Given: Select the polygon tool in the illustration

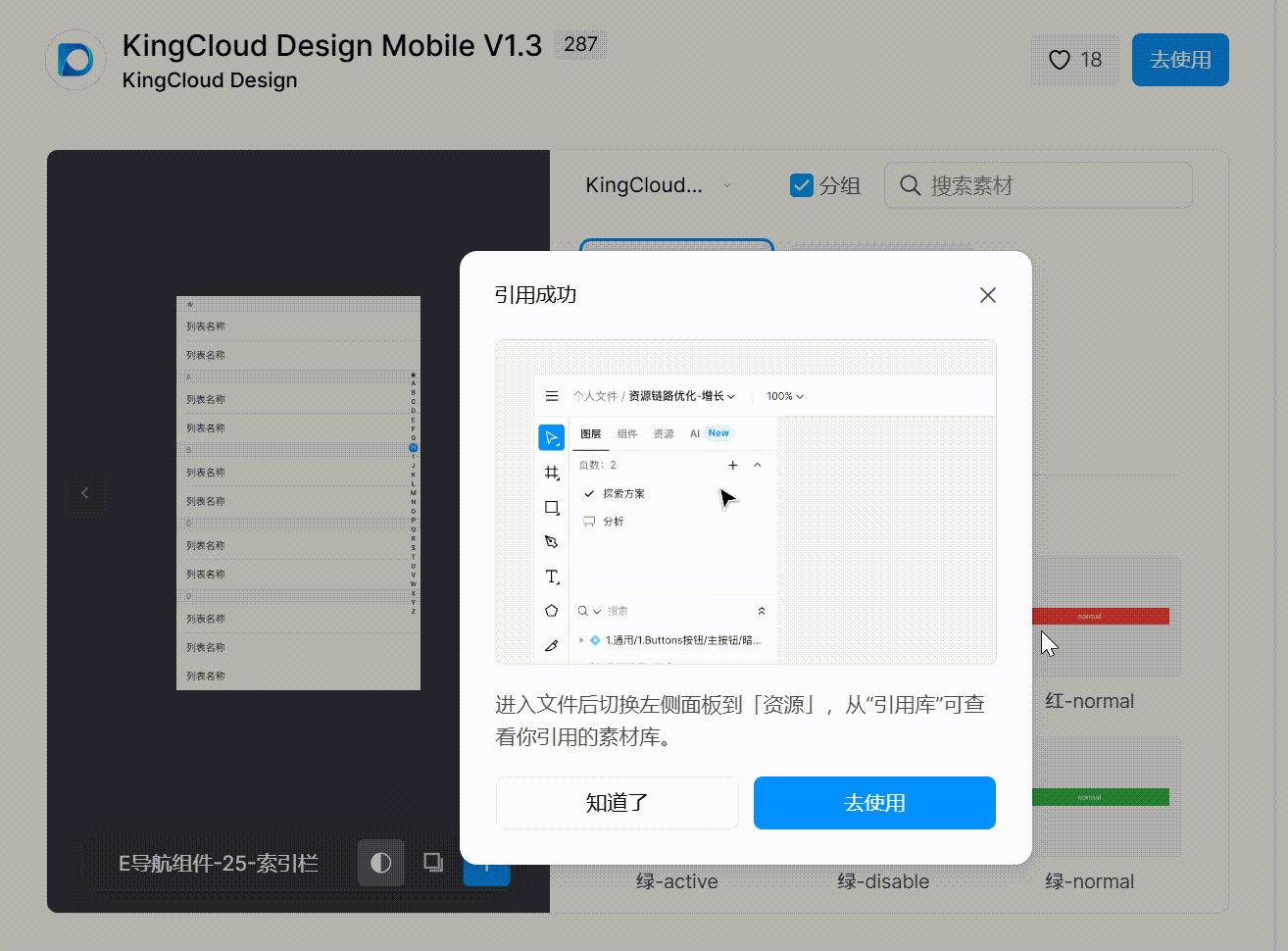Looking at the screenshot, I should click(551, 611).
